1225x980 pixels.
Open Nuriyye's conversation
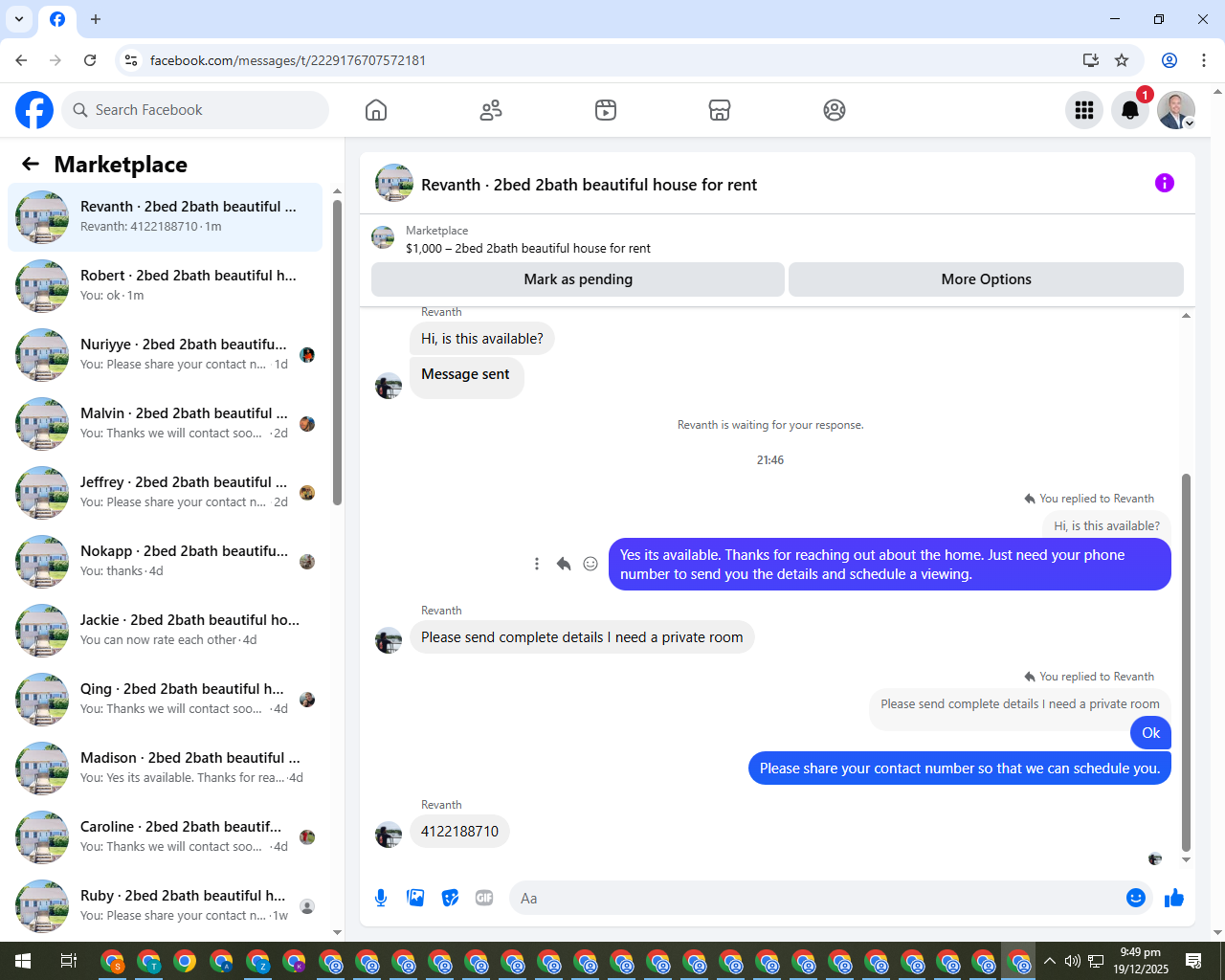point(165,354)
